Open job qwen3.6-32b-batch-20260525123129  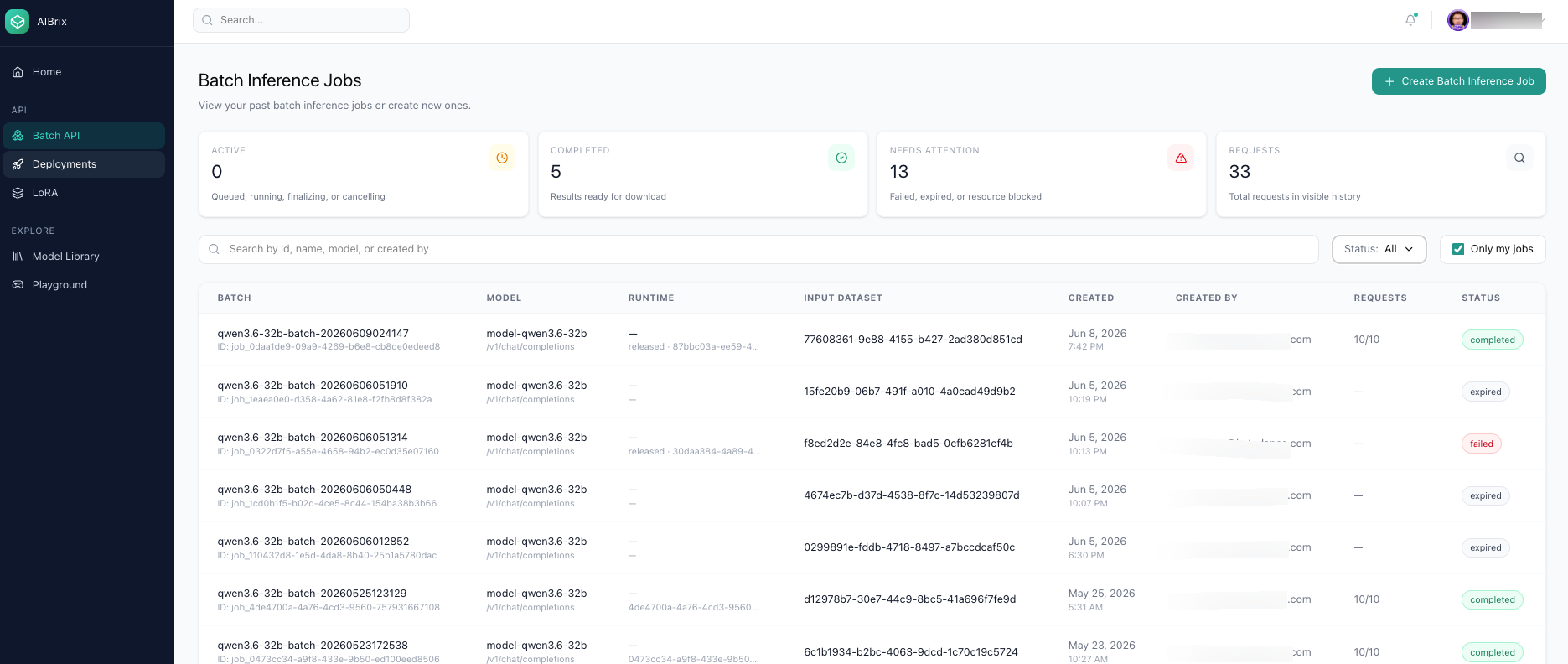tap(312, 594)
